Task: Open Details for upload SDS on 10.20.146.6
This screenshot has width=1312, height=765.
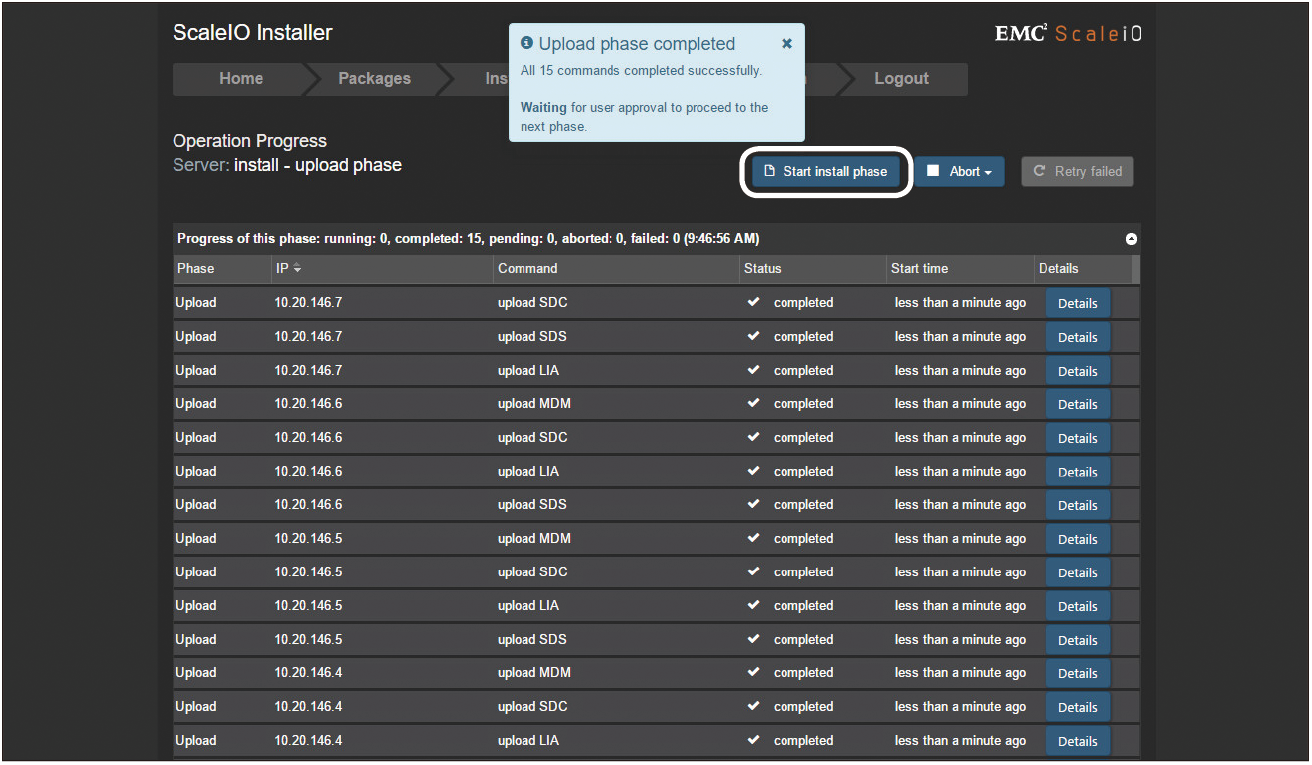Action: (x=1078, y=505)
